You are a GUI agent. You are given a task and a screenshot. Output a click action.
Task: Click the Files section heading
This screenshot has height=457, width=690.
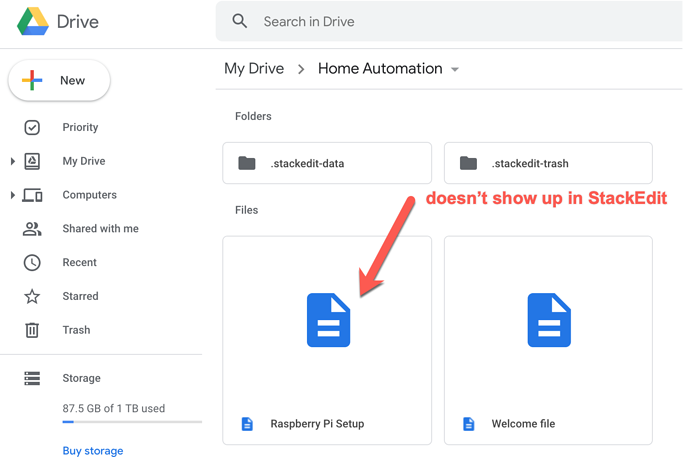(246, 210)
